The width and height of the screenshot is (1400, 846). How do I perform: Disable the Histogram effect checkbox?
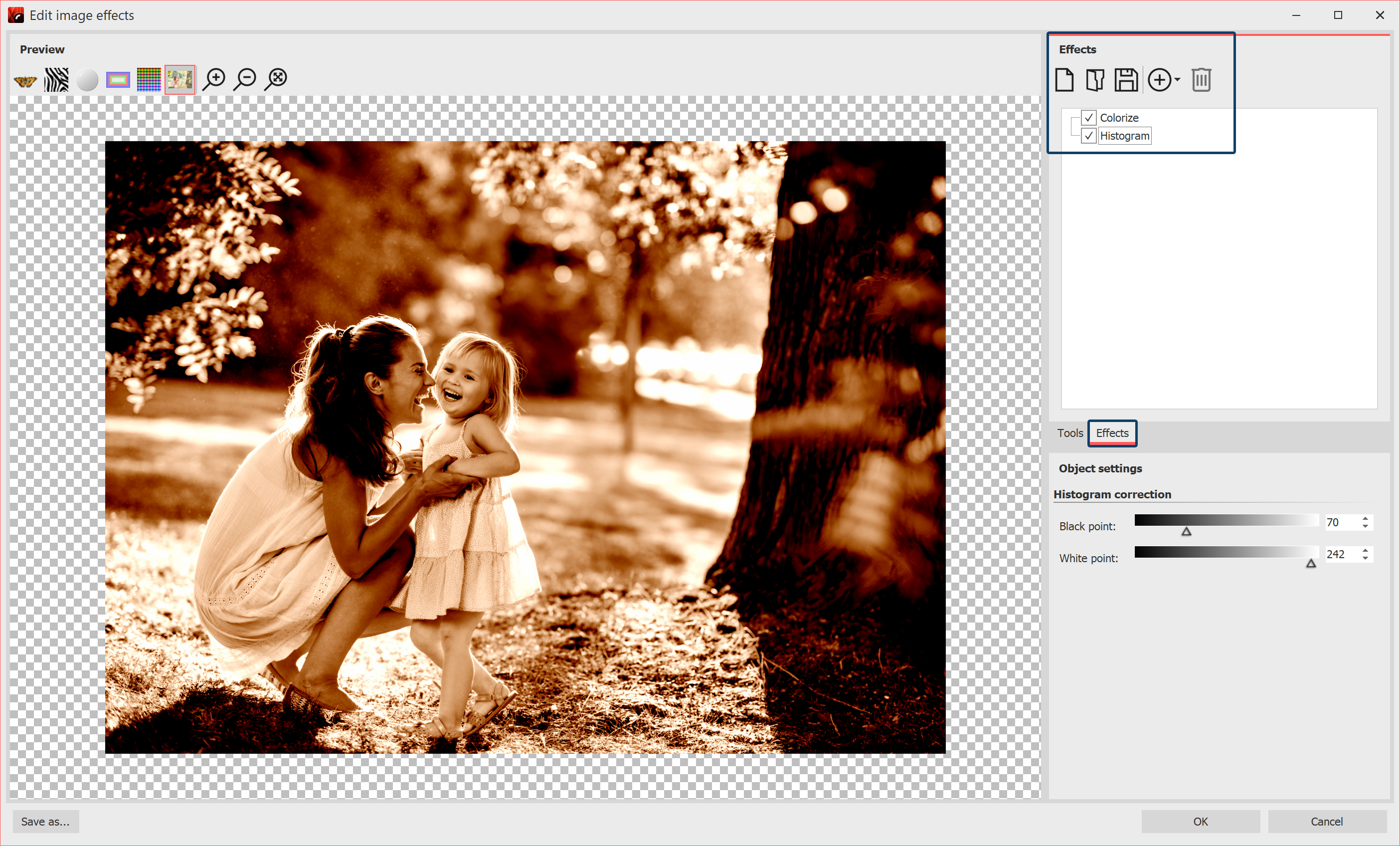1088,136
